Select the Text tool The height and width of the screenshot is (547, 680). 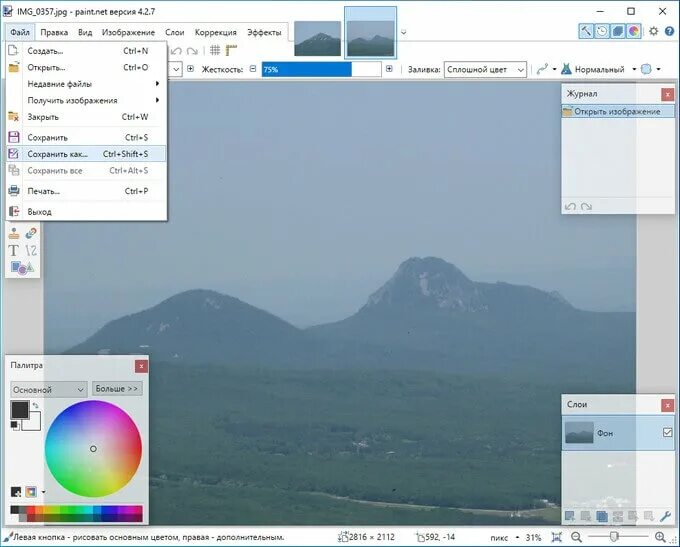tap(14, 250)
